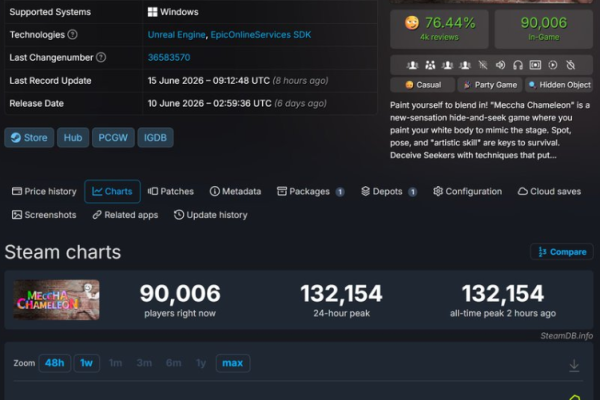Click the help icon beside Last Changenumber
600x400 pixels.
[x=101, y=57]
